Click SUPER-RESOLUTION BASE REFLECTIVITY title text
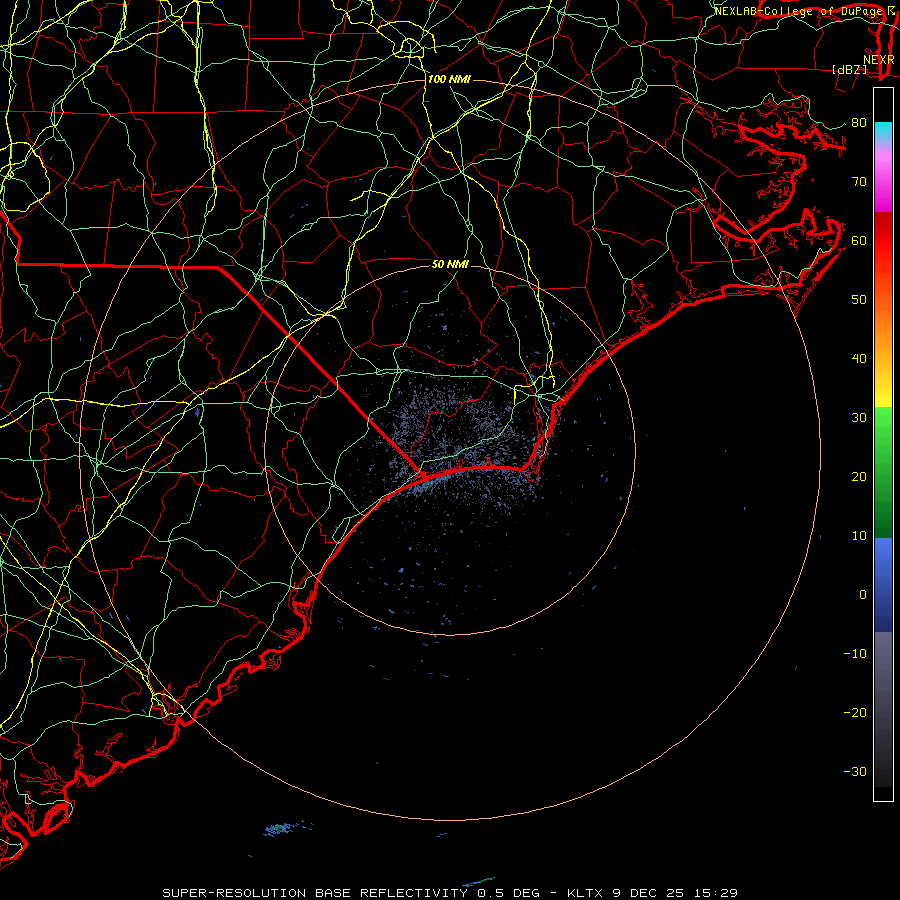This screenshot has width=900, height=900. tap(315, 893)
